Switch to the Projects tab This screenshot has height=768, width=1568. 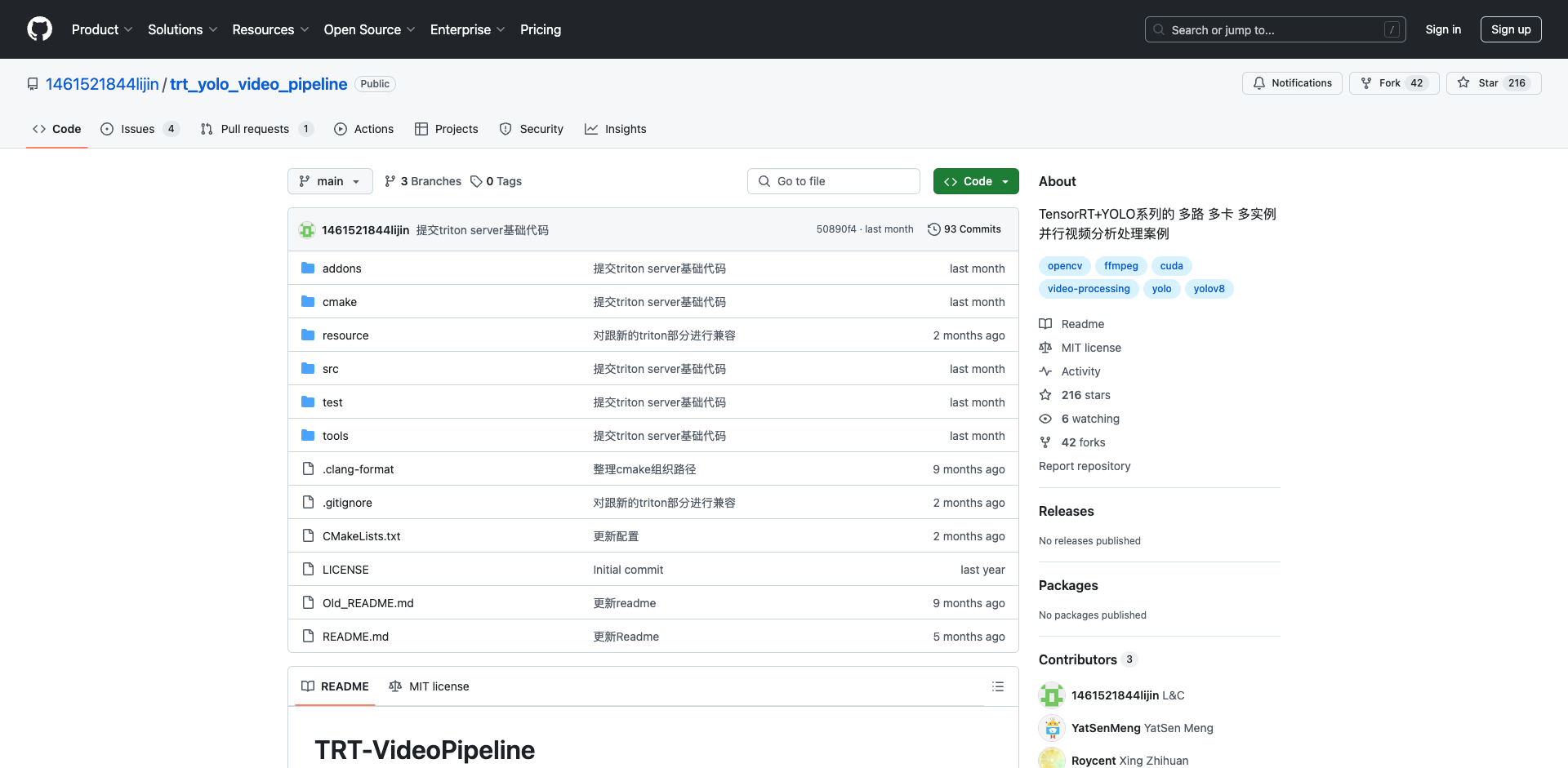click(447, 129)
